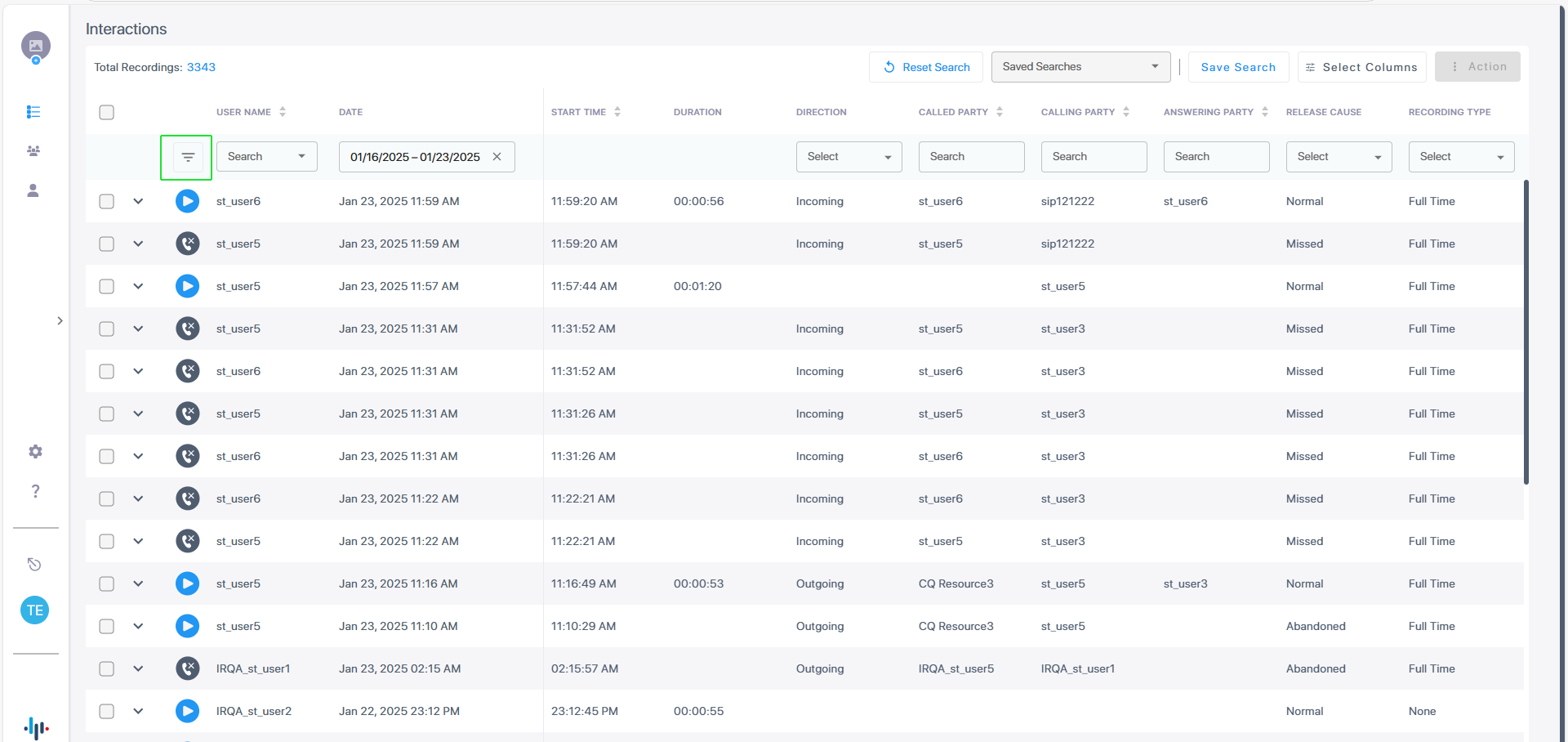Open the date range 01/16/2025–01/23/2025 field
Image resolution: width=1568 pixels, height=742 pixels.
click(x=427, y=157)
